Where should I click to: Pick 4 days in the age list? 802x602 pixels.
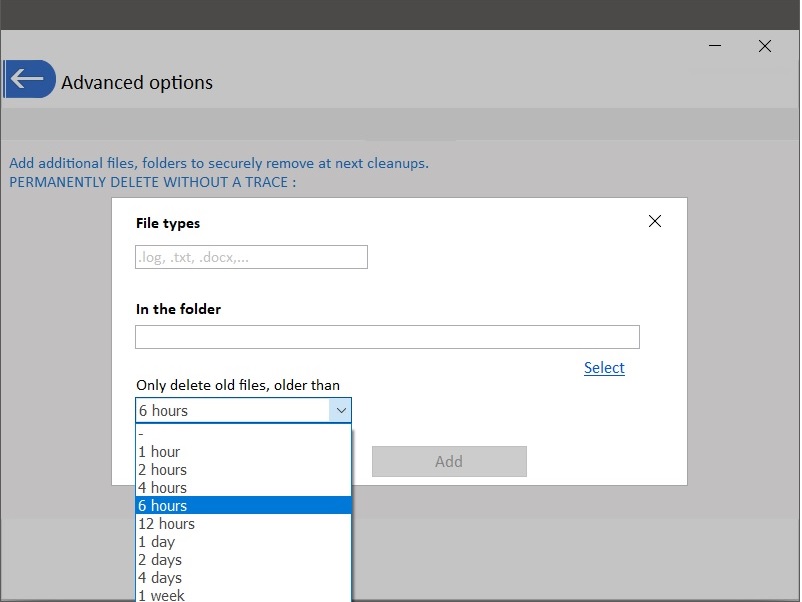tap(243, 578)
